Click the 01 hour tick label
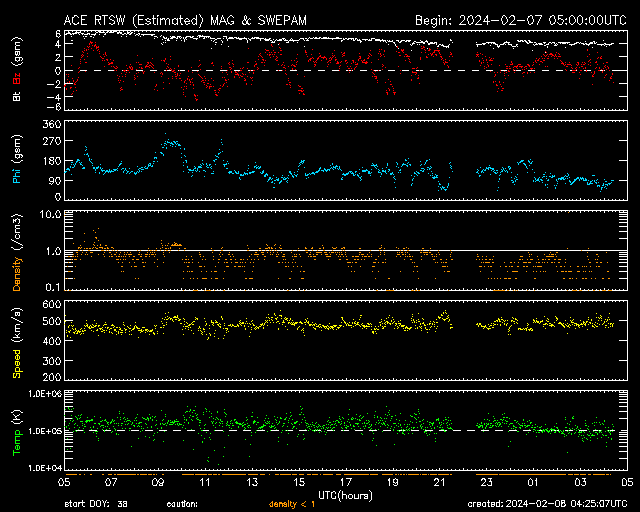 533,482
